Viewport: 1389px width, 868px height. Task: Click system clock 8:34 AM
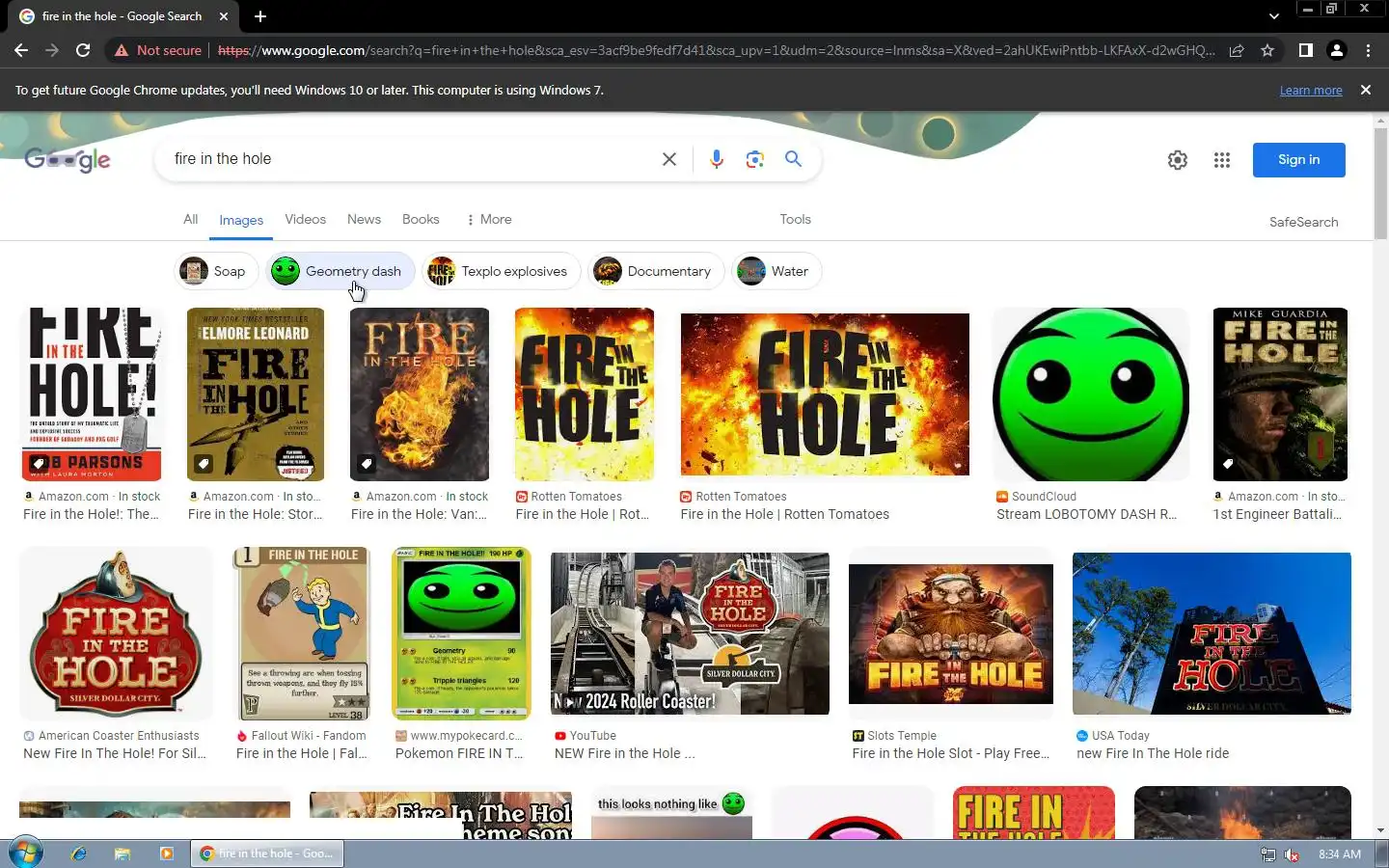pyautogui.click(x=1340, y=854)
